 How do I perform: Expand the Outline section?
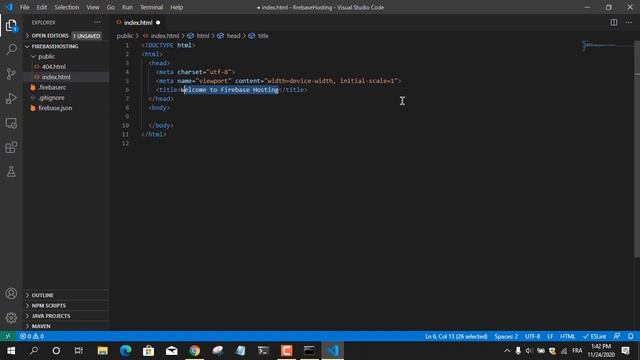pos(66,295)
